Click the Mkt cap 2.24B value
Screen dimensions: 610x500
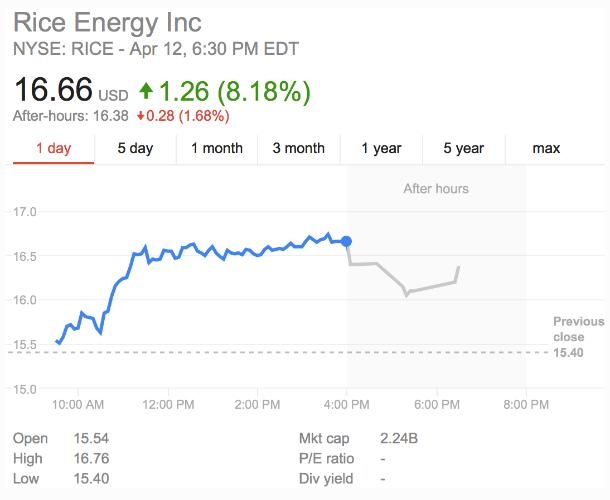click(400, 439)
